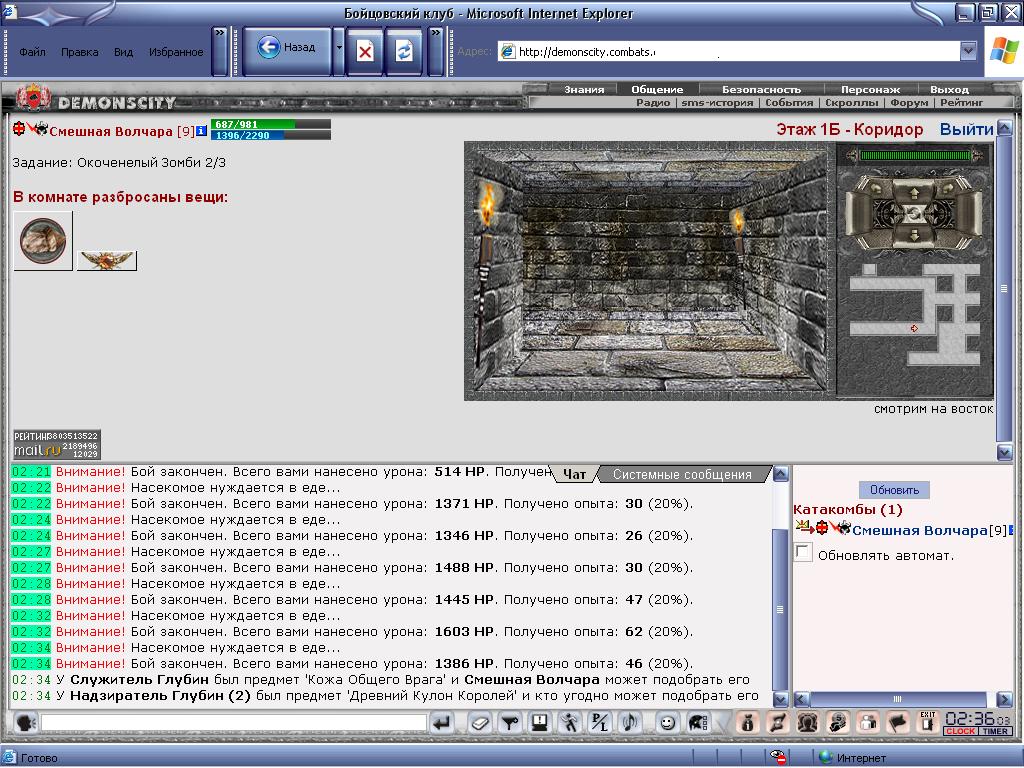The image size is (1024, 768).
Task: Pick up the leather skin item thumbnail
Action: pyautogui.click(x=43, y=240)
